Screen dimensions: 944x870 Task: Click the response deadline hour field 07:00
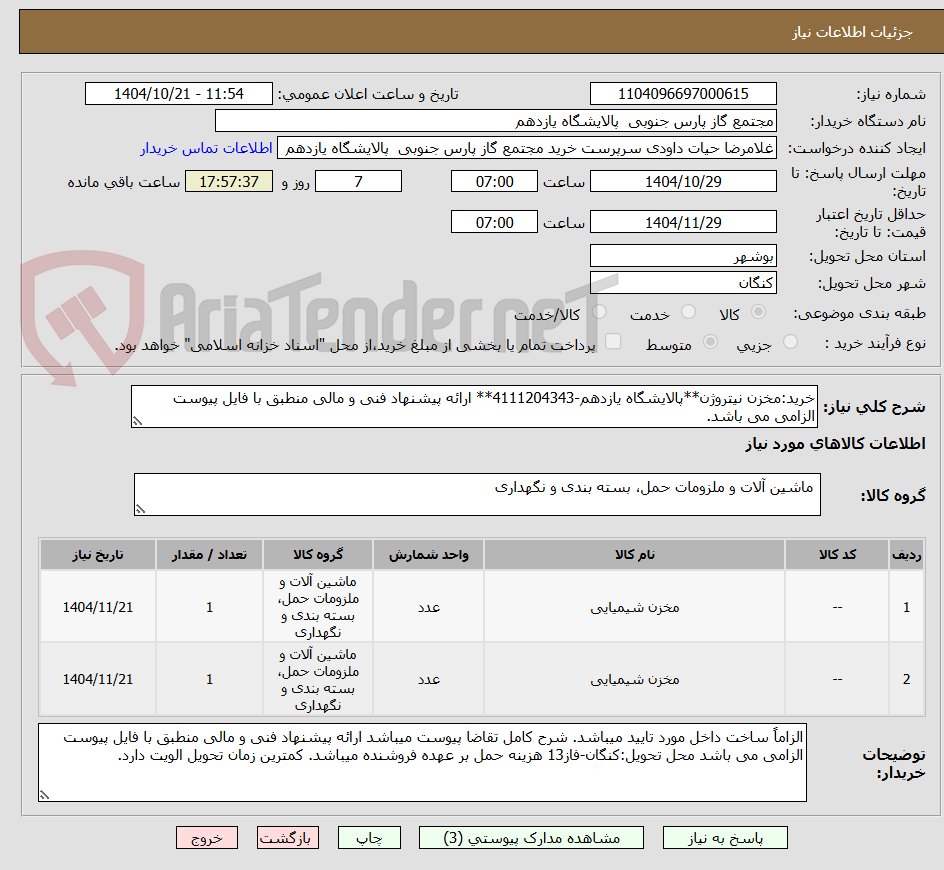point(494,181)
